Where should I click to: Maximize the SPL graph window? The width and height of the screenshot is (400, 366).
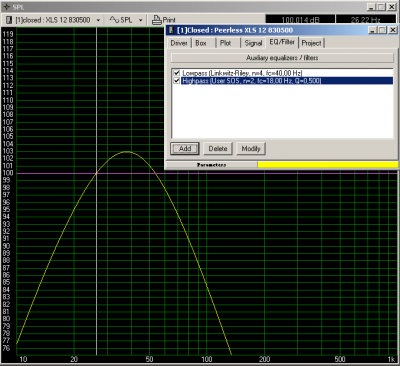click(382, 7)
